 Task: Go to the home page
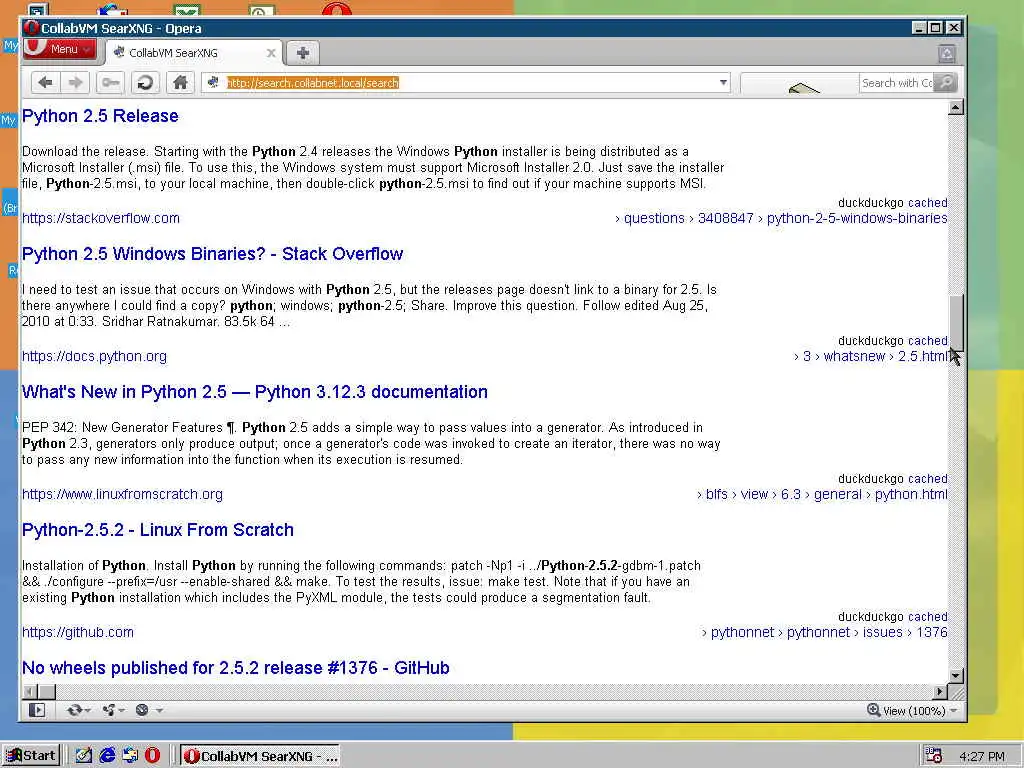(x=180, y=82)
